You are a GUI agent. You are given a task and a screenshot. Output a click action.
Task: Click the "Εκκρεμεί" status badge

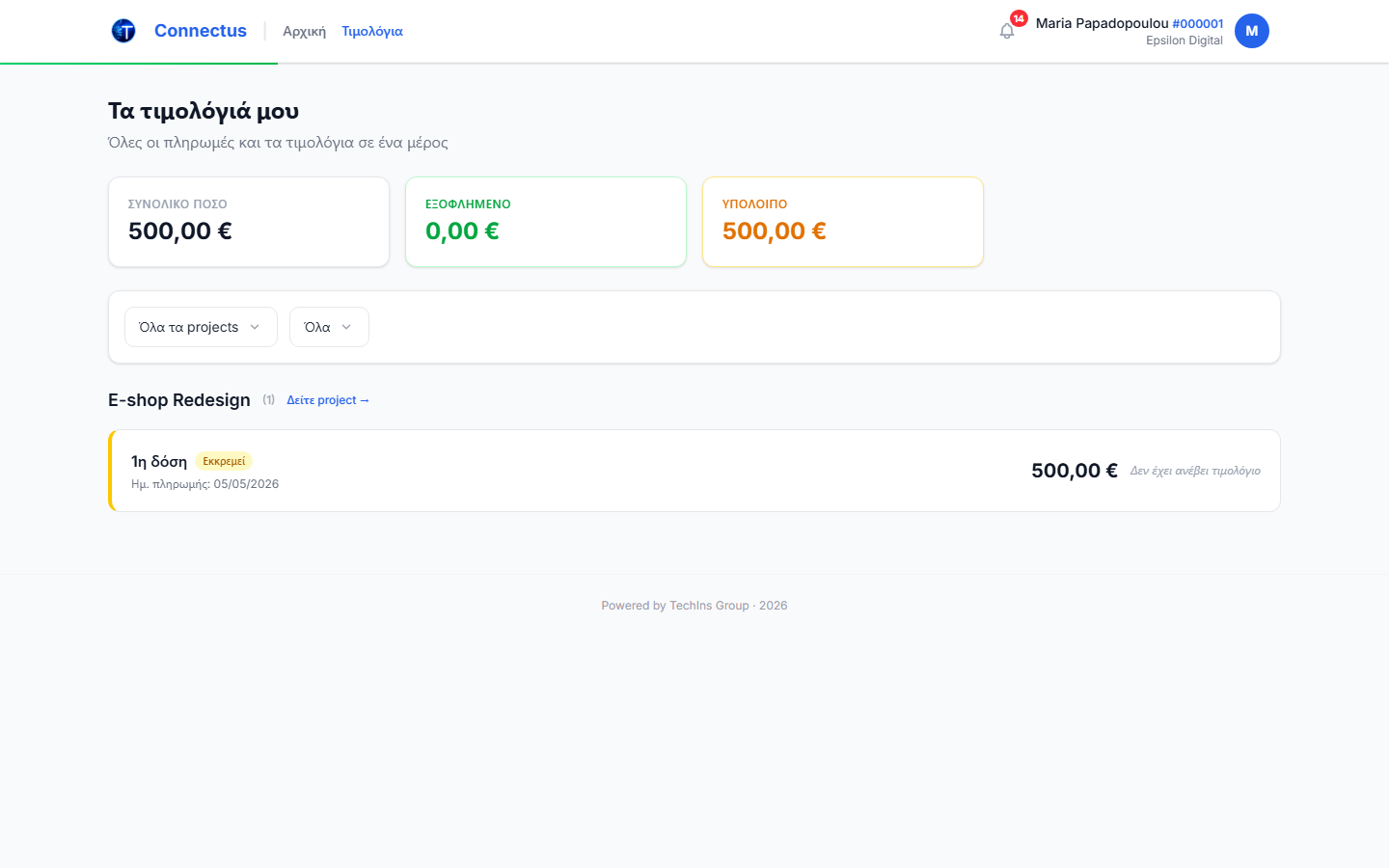(x=224, y=461)
